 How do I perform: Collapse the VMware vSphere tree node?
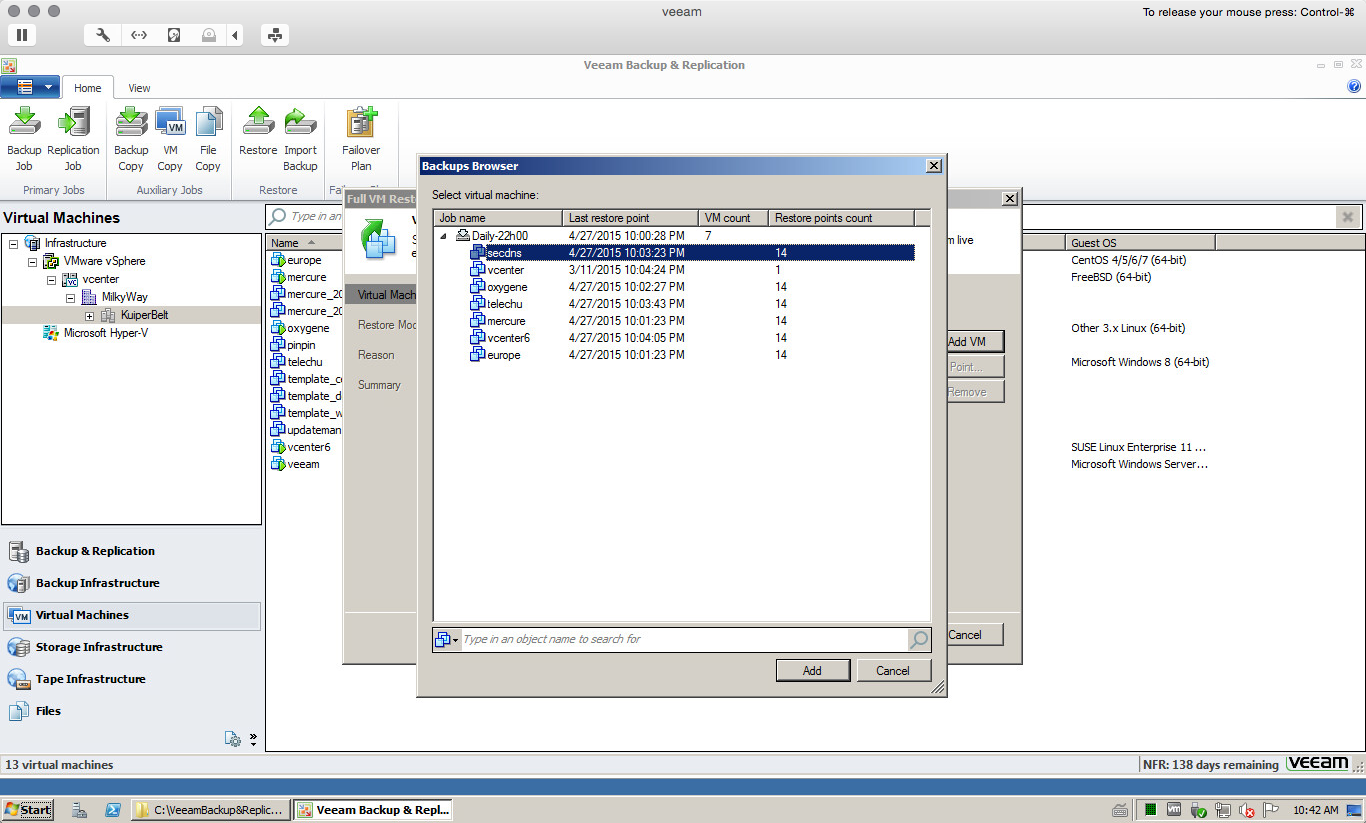tap(32, 262)
